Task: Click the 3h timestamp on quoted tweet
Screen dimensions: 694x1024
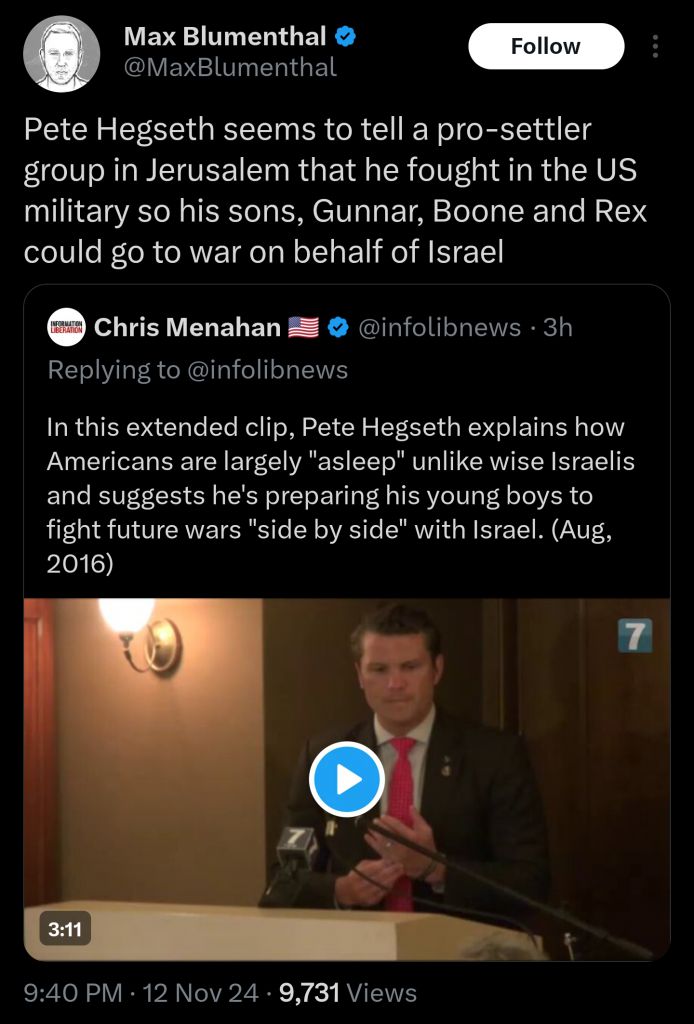Action: pyautogui.click(x=557, y=327)
